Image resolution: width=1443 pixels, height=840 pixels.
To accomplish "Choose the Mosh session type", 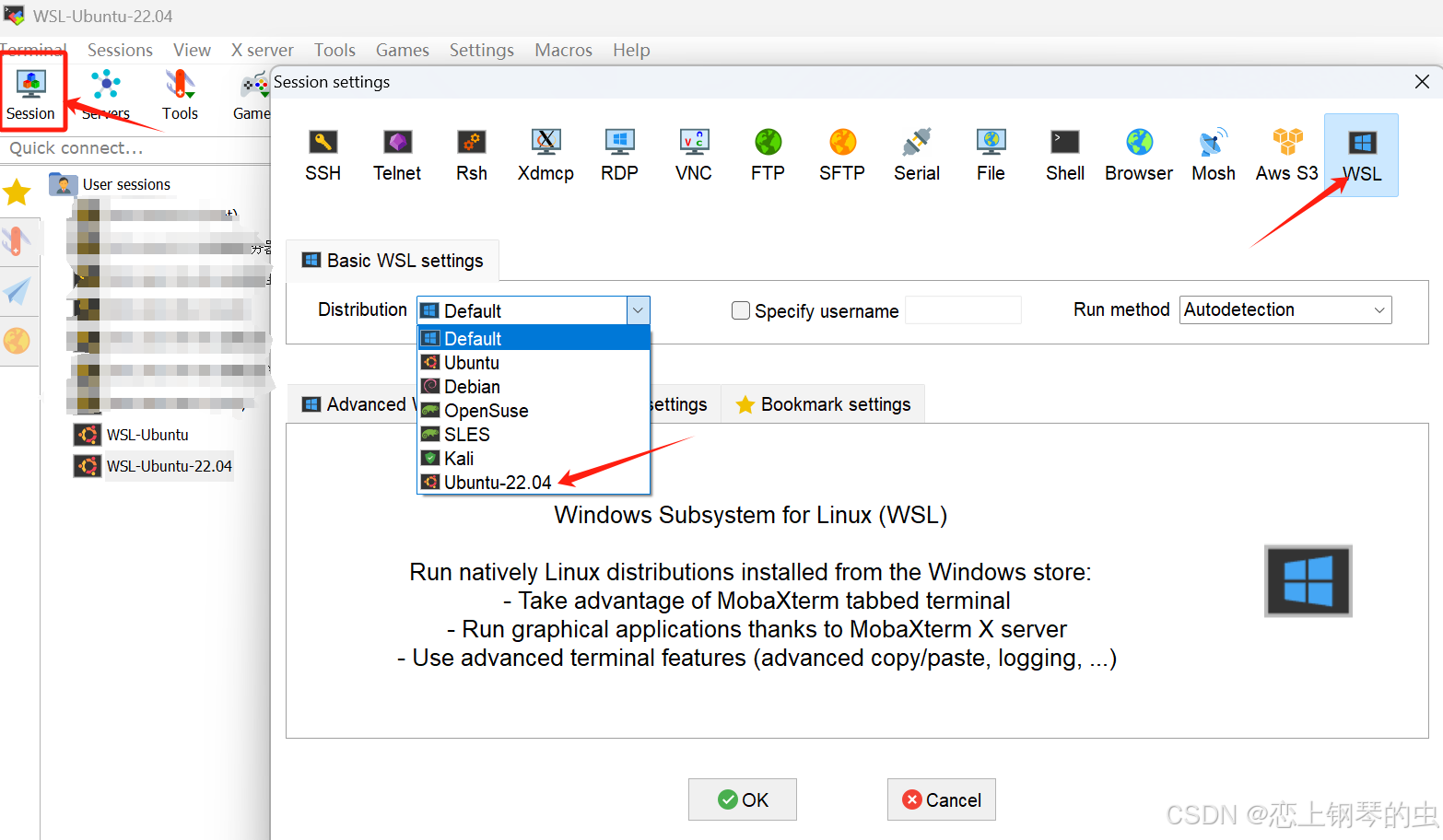I will pos(1213,154).
